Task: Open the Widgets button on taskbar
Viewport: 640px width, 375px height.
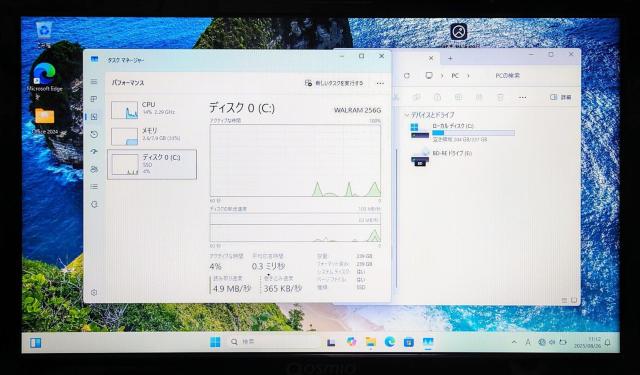Action: click(x=36, y=343)
